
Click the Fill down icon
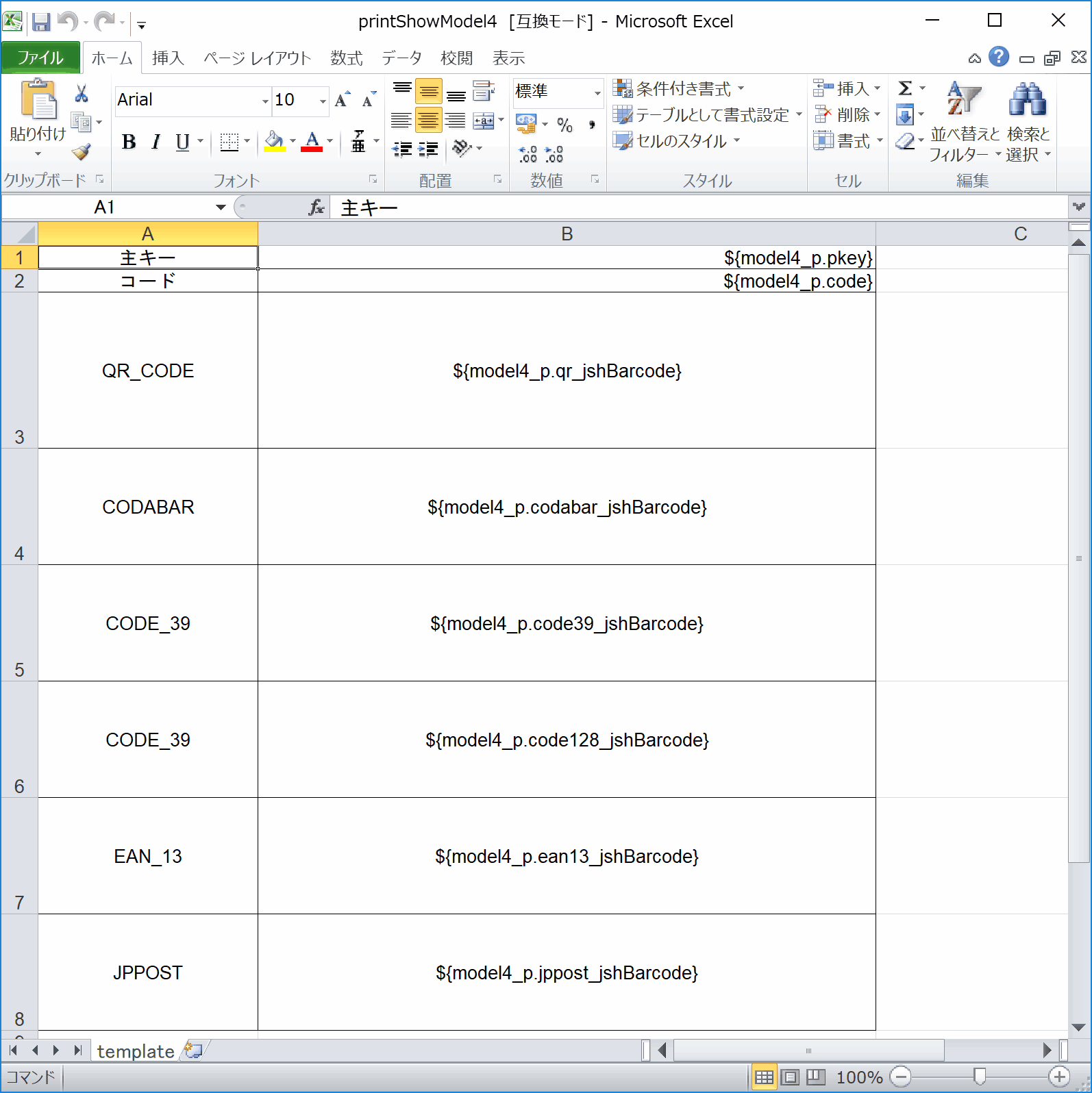(905, 114)
